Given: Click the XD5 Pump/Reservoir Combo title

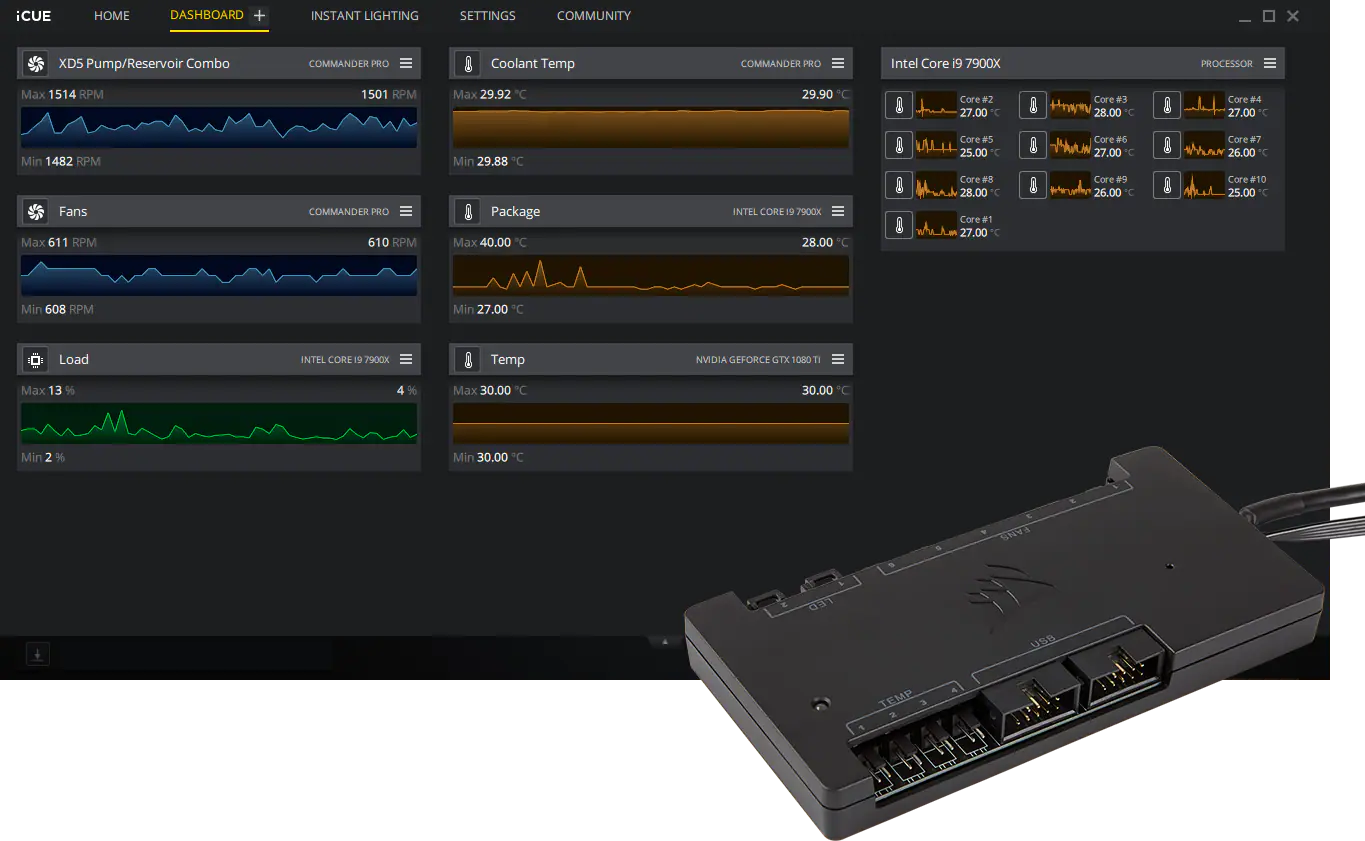Looking at the screenshot, I should (144, 63).
